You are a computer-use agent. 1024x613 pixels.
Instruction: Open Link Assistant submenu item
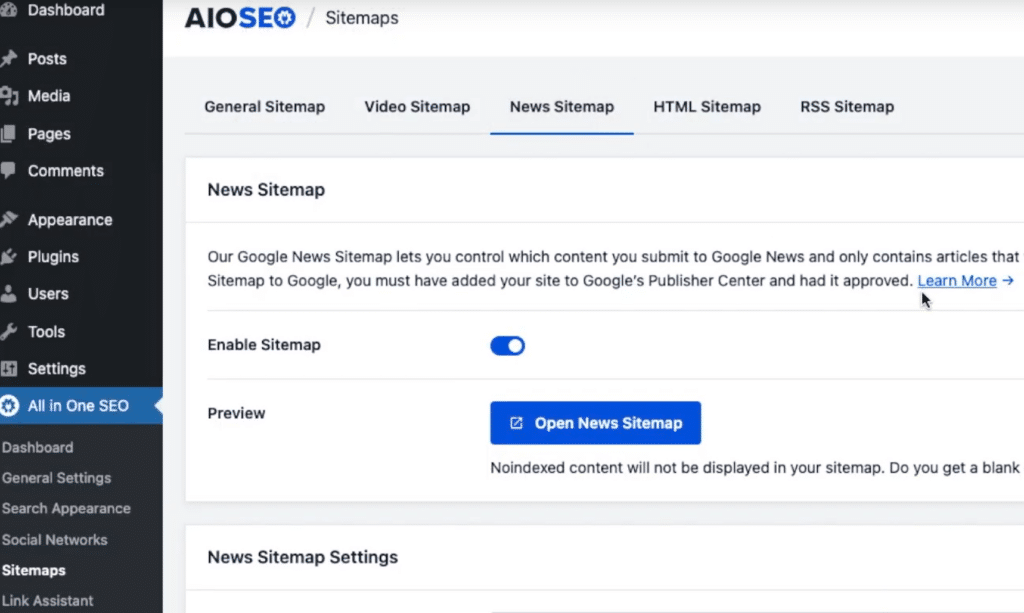coord(48,601)
